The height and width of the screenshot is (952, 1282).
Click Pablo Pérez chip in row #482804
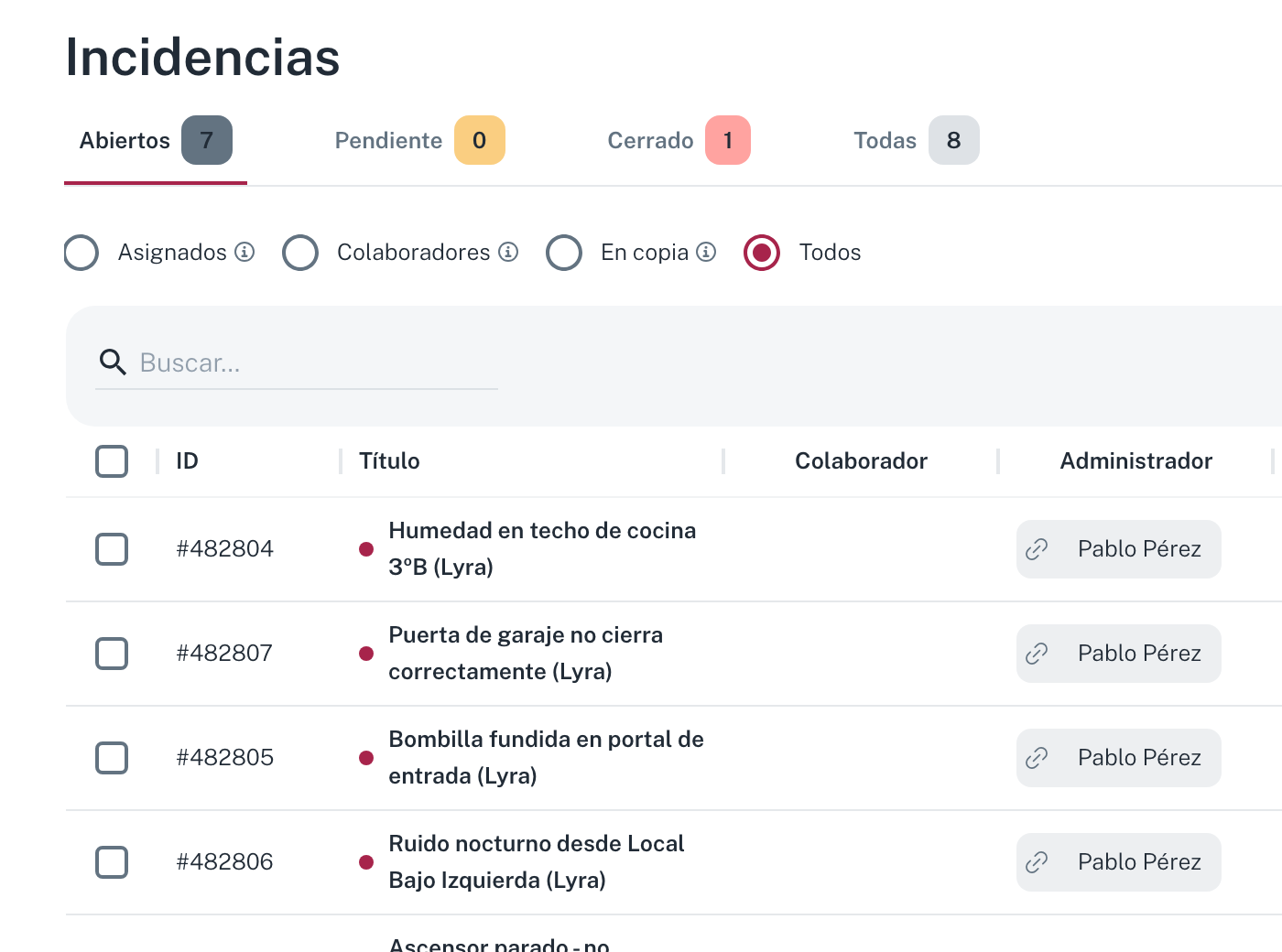point(1119,549)
